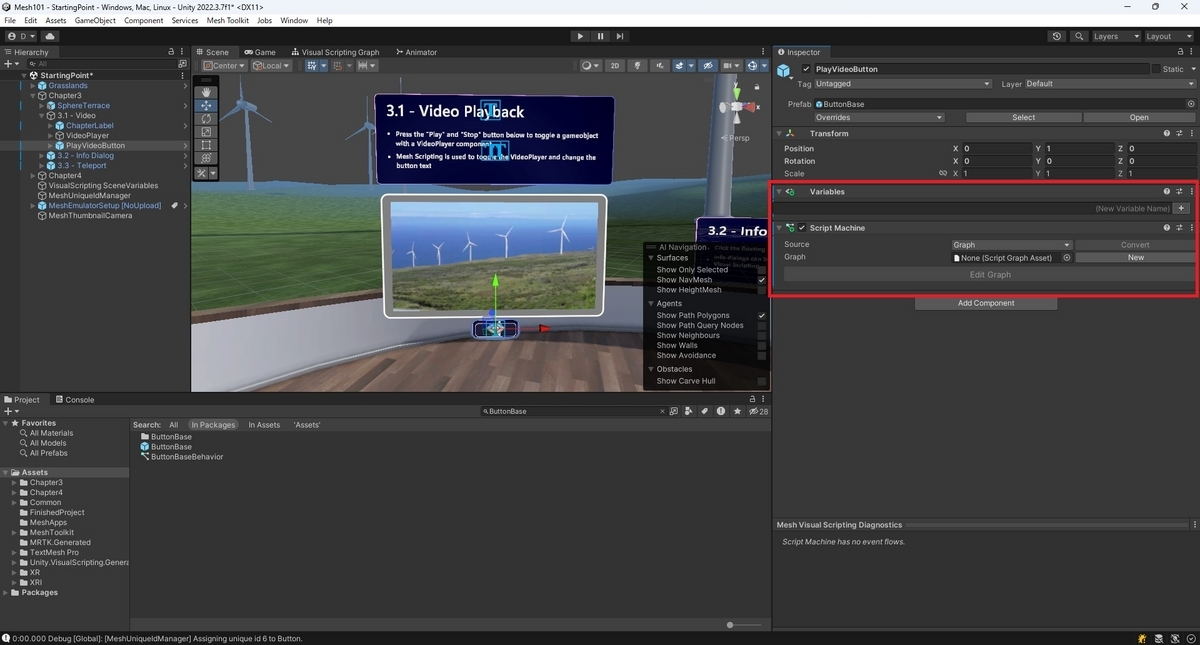Select the Scale tool
Screen dimensions: 1200x645
(206, 131)
